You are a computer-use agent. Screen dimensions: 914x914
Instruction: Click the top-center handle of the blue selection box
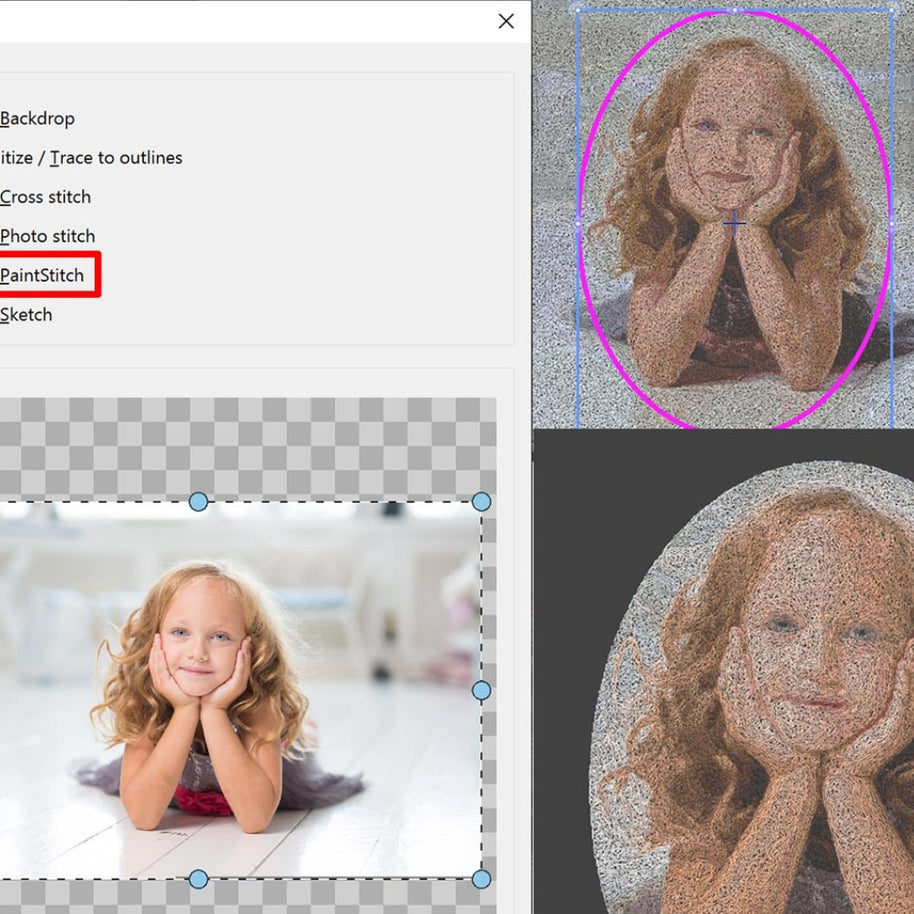tap(734, 9)
